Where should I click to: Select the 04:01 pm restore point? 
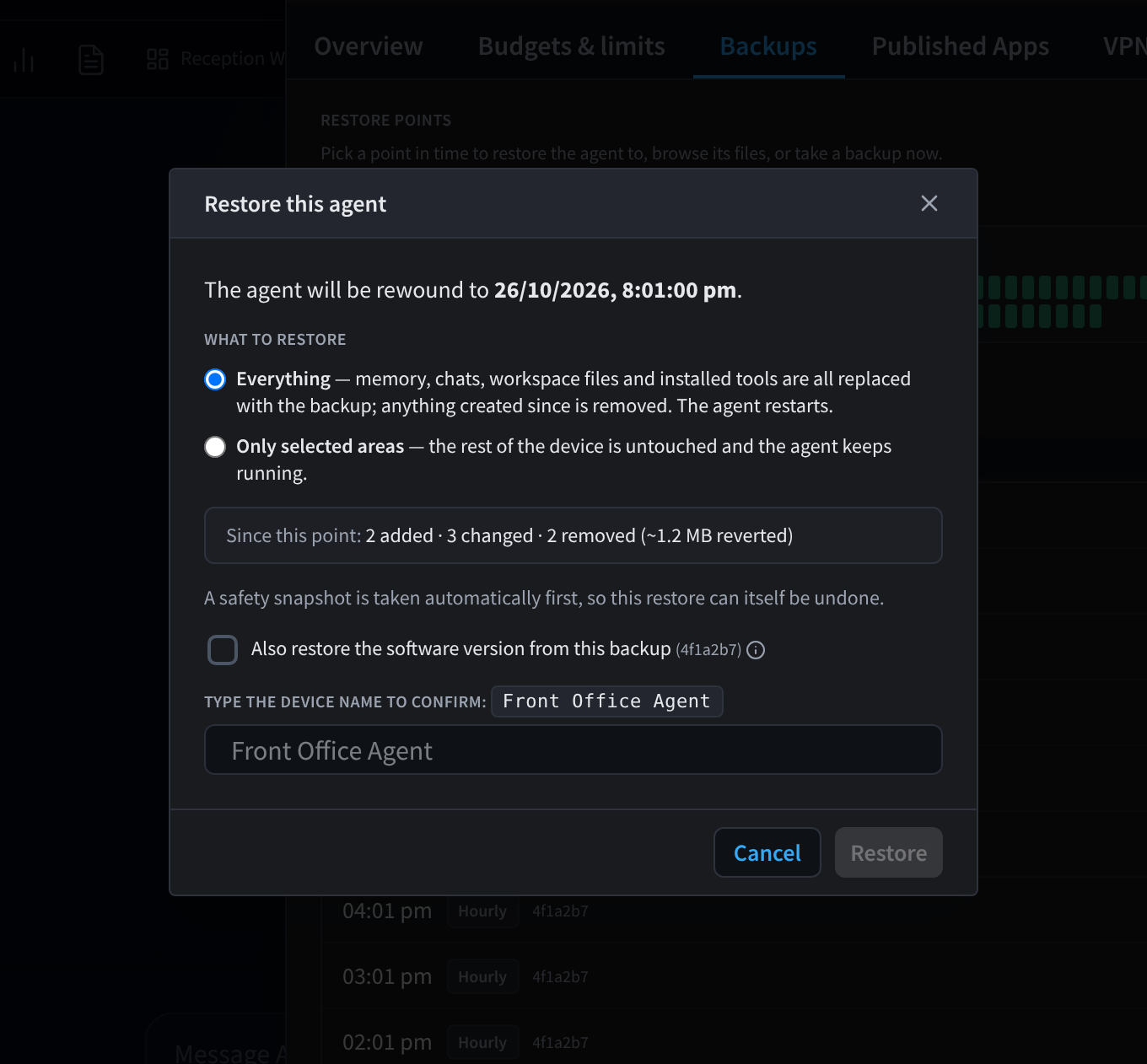pos(734,911)
